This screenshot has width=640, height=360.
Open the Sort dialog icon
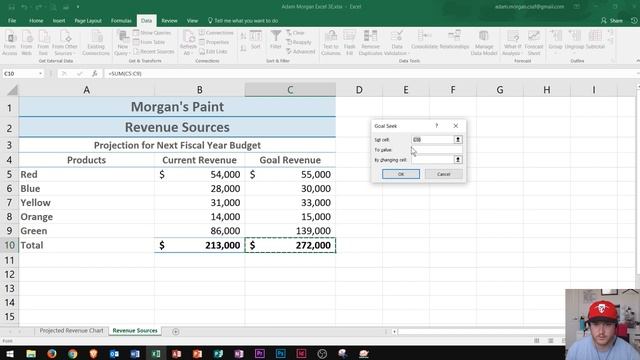click(256, 40)
